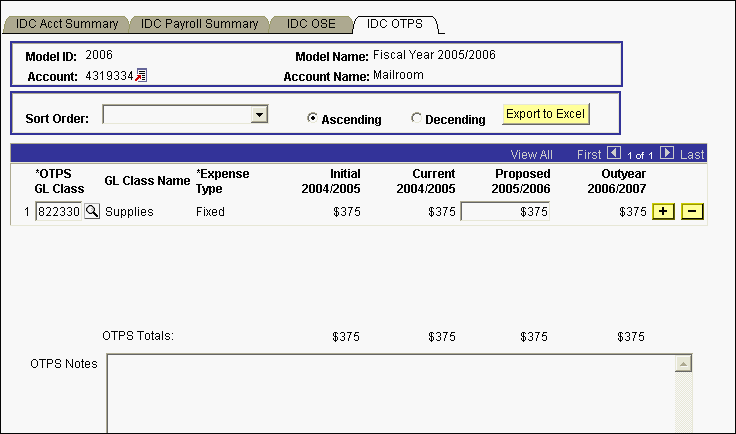
Task: Click inside the OTPS Notes text area
Action: click(390, 393)
